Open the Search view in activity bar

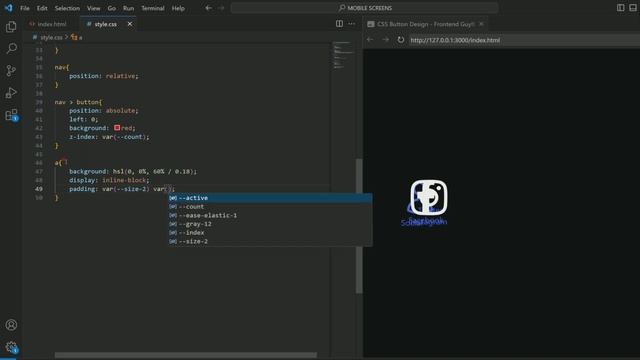[11, 49]
